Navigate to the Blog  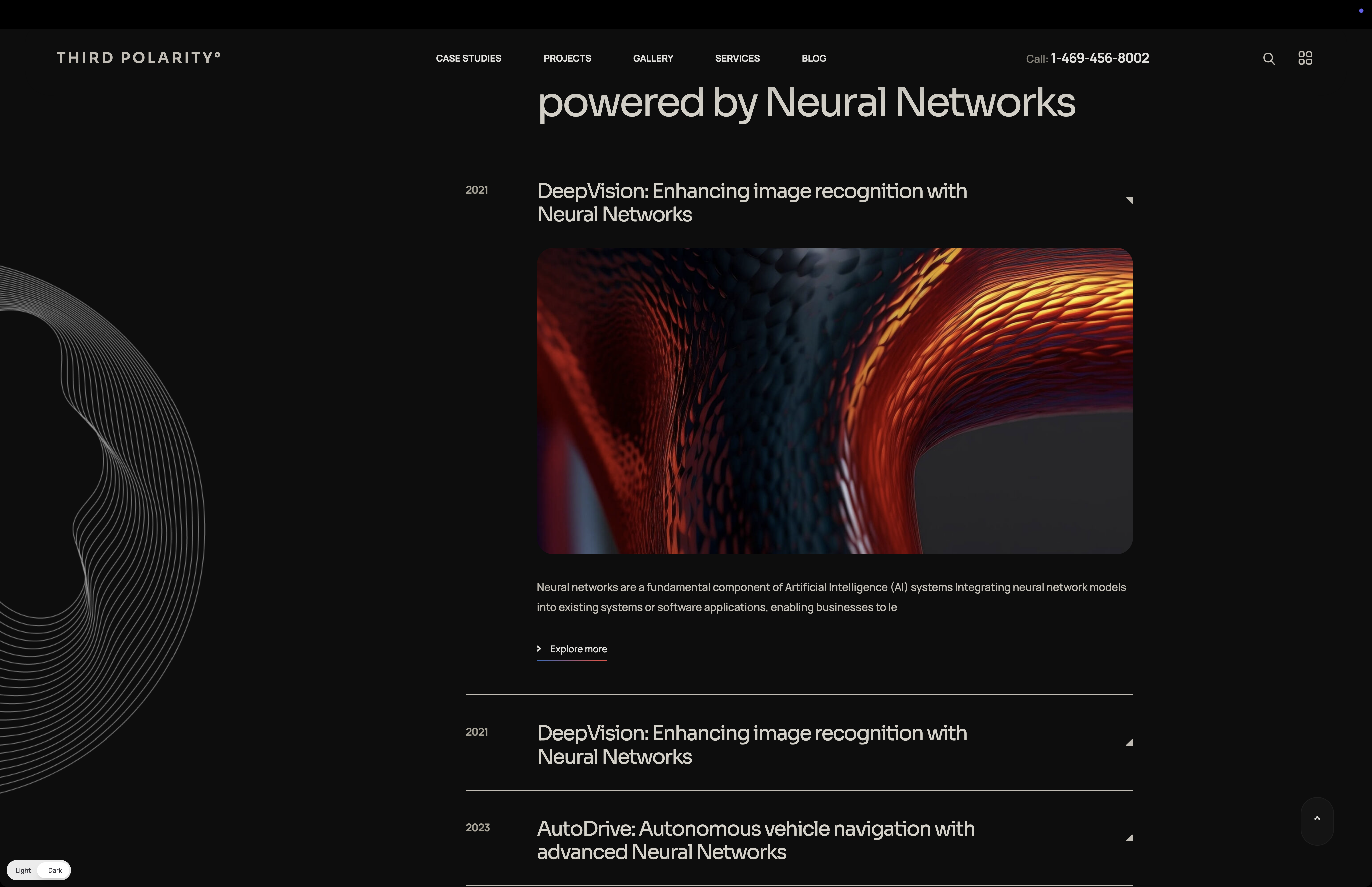(814, 58)
